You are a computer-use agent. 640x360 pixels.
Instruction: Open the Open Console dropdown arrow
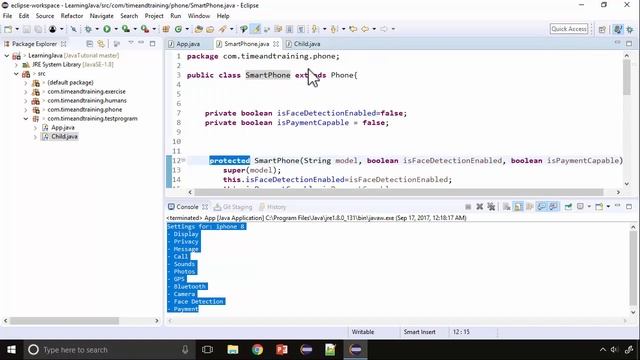608,207
